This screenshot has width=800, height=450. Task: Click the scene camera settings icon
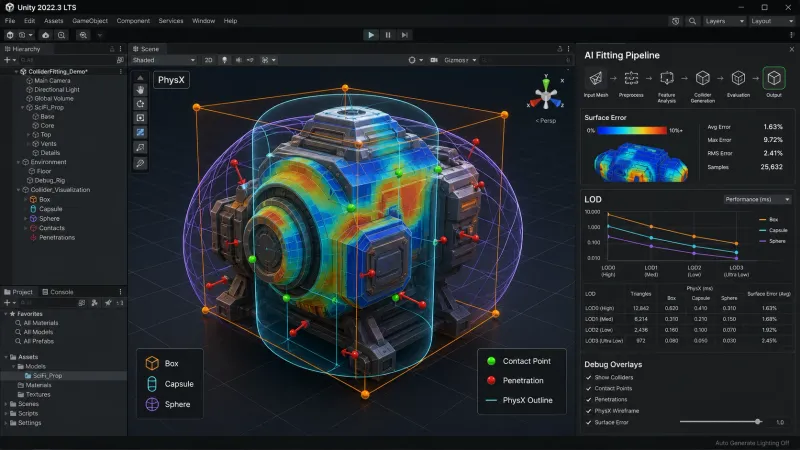434,60
